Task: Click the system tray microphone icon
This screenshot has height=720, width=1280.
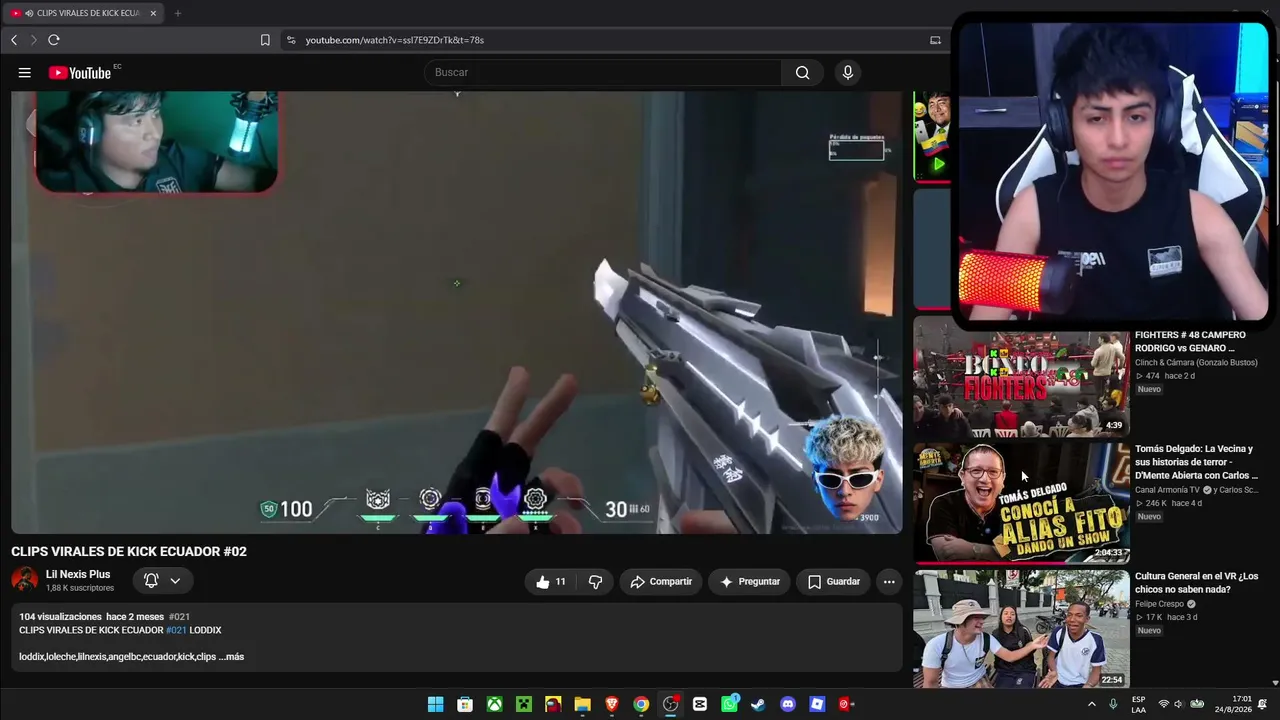Action: click(x=1113, y=704)
